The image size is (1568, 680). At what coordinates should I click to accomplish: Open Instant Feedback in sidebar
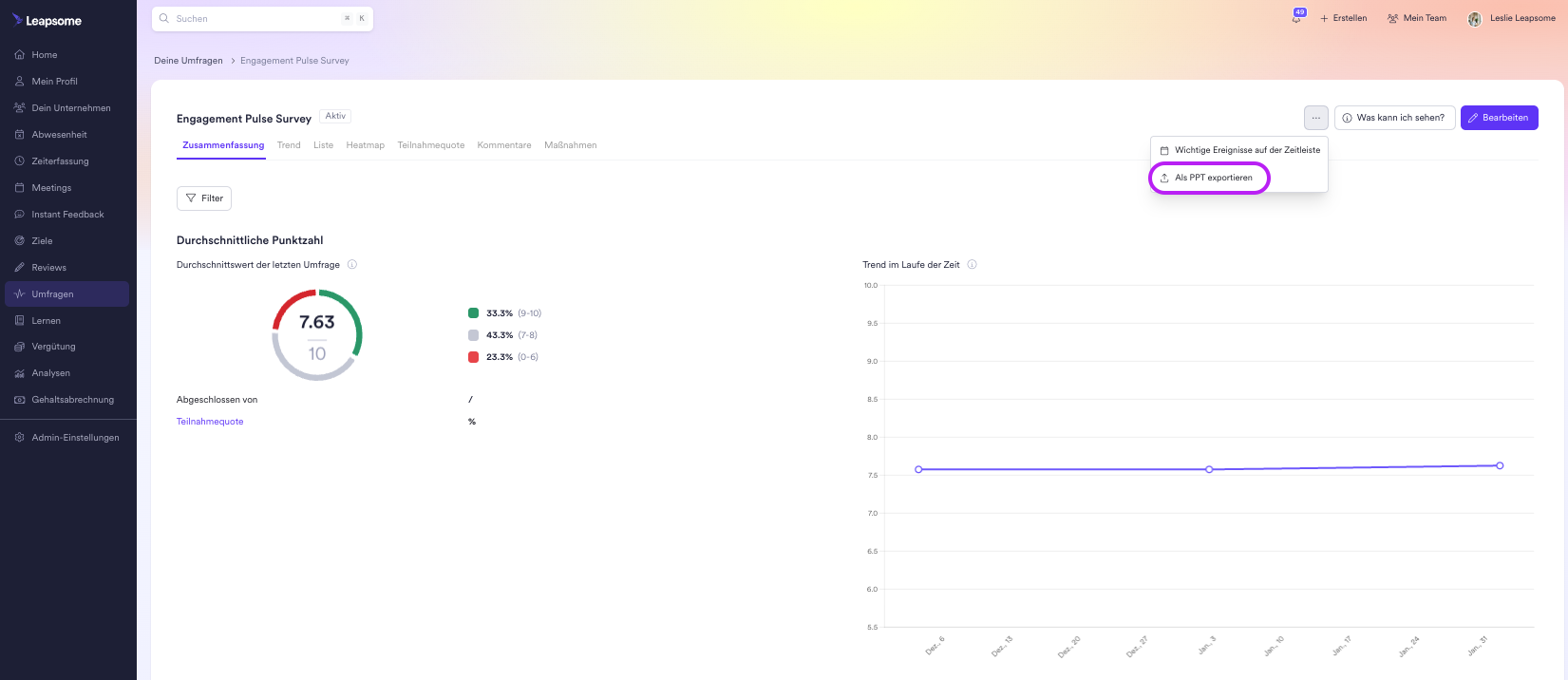coord(67,215)
